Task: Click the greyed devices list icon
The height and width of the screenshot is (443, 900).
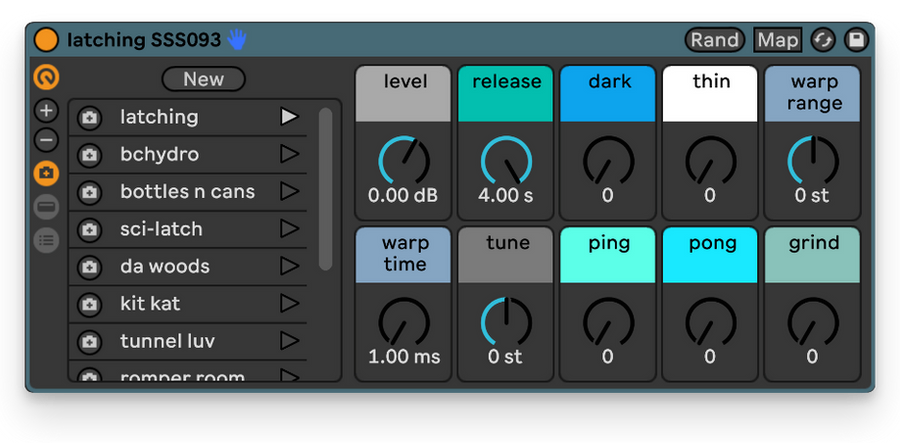Action: [x=46, y=240]
